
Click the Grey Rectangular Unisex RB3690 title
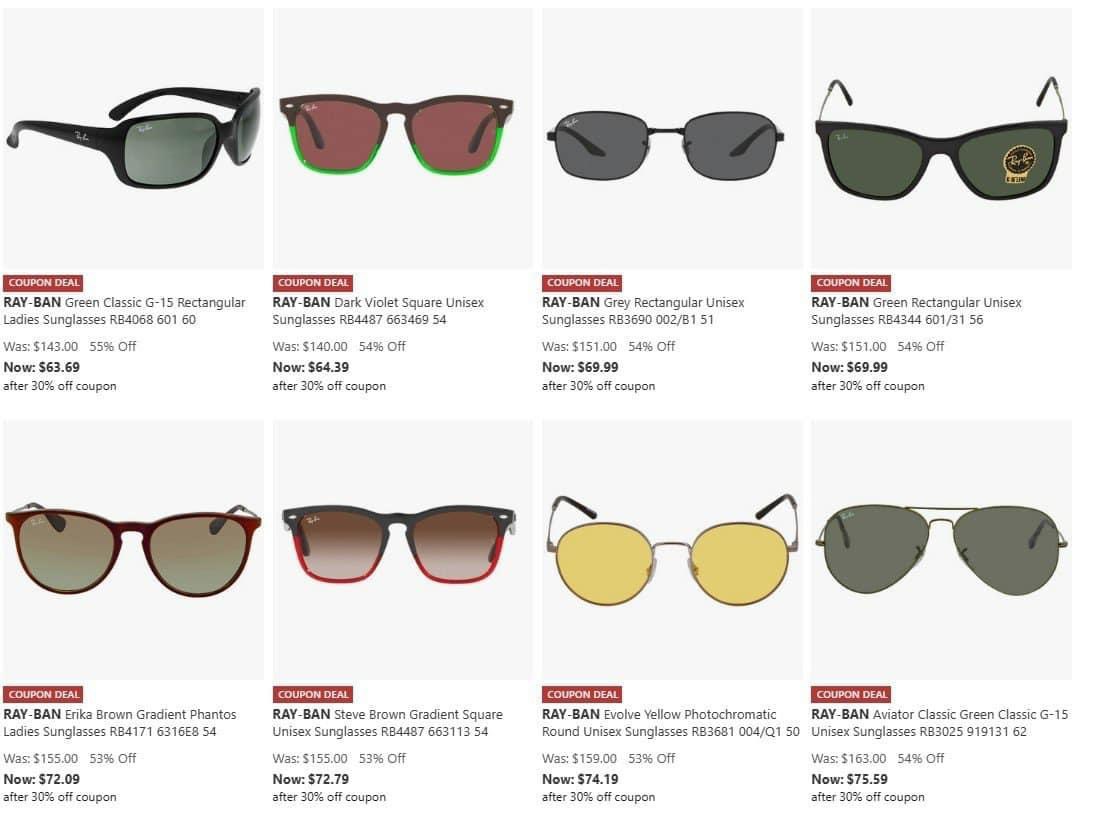(643, 311)
